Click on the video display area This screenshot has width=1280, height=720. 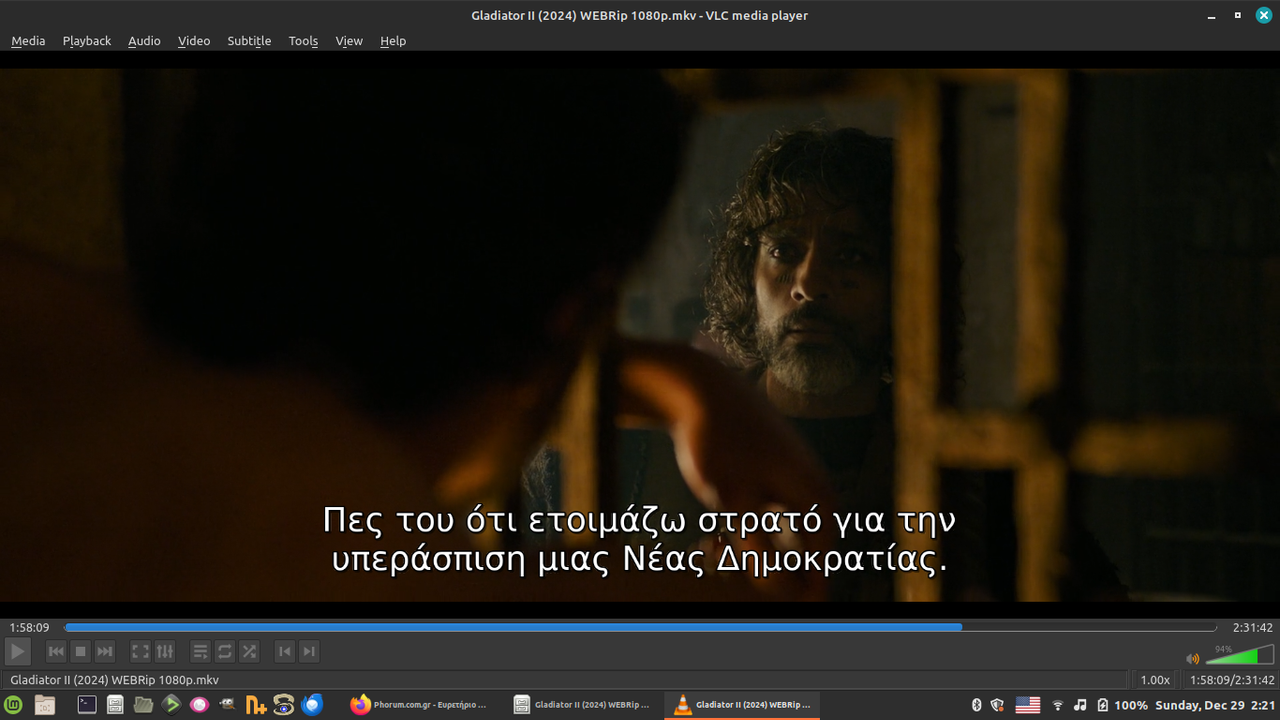tap(640, 335)
